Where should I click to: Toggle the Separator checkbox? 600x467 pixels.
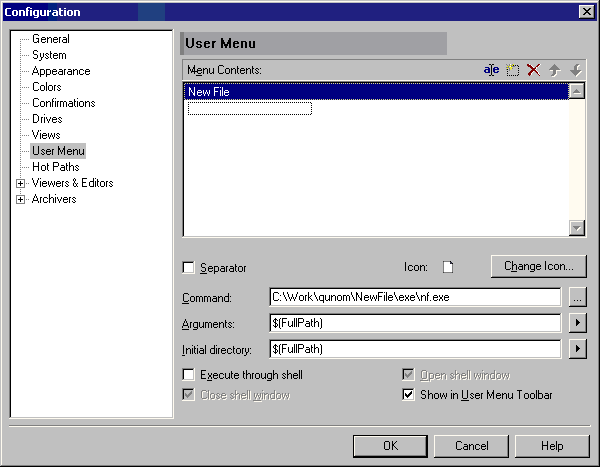point(188,267)
